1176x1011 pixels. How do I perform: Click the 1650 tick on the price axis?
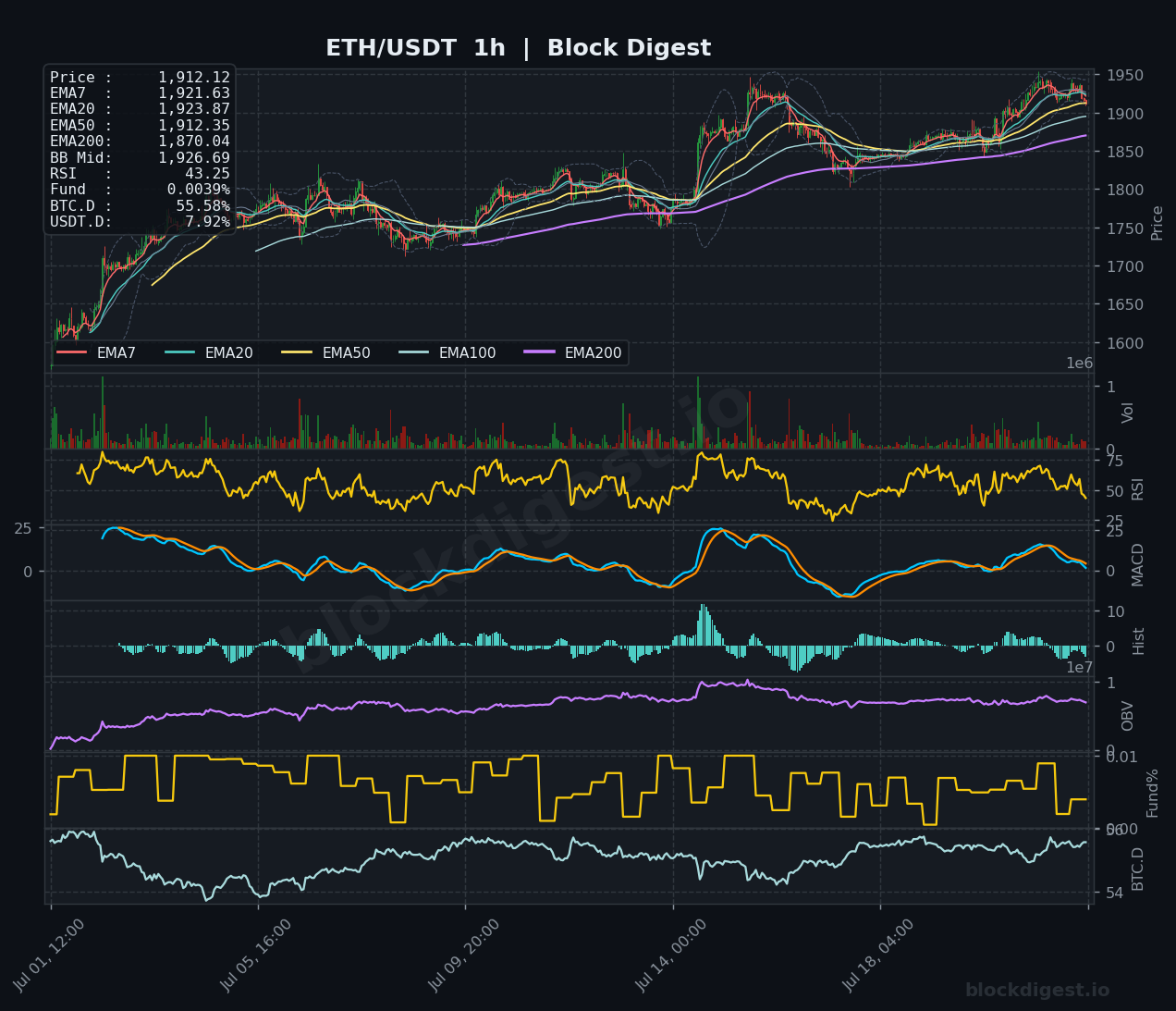(x=1123, y=304)
